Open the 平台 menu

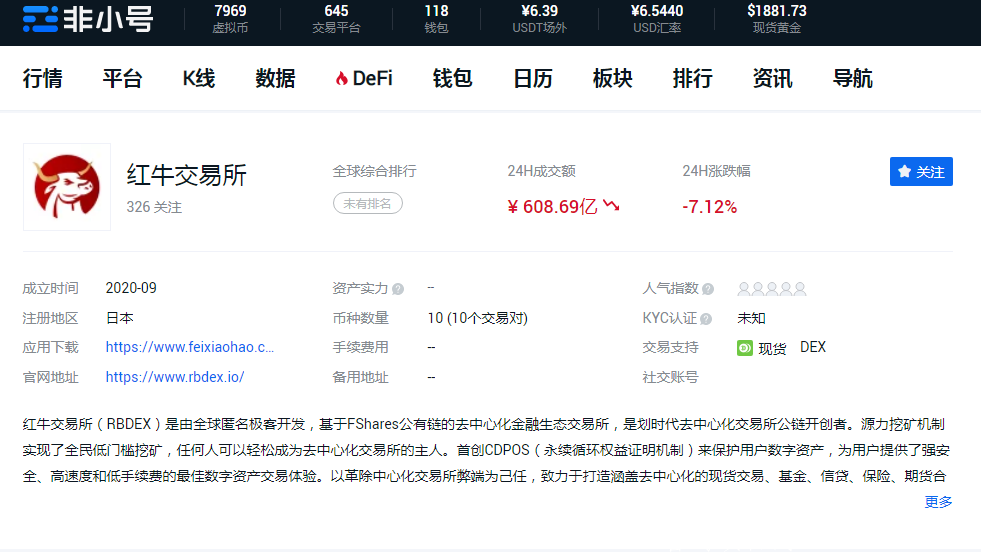coord(123,79)
